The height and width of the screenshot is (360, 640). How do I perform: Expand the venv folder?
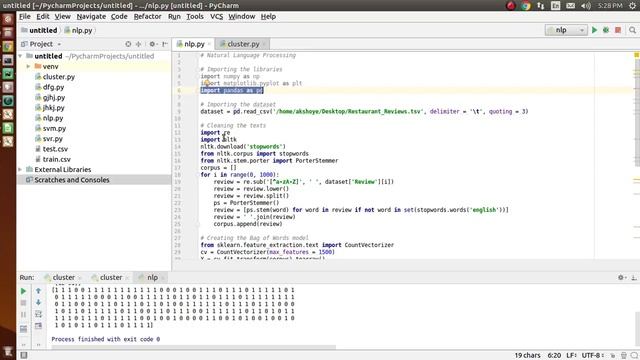pyautogui.click(x=28, y=66)
